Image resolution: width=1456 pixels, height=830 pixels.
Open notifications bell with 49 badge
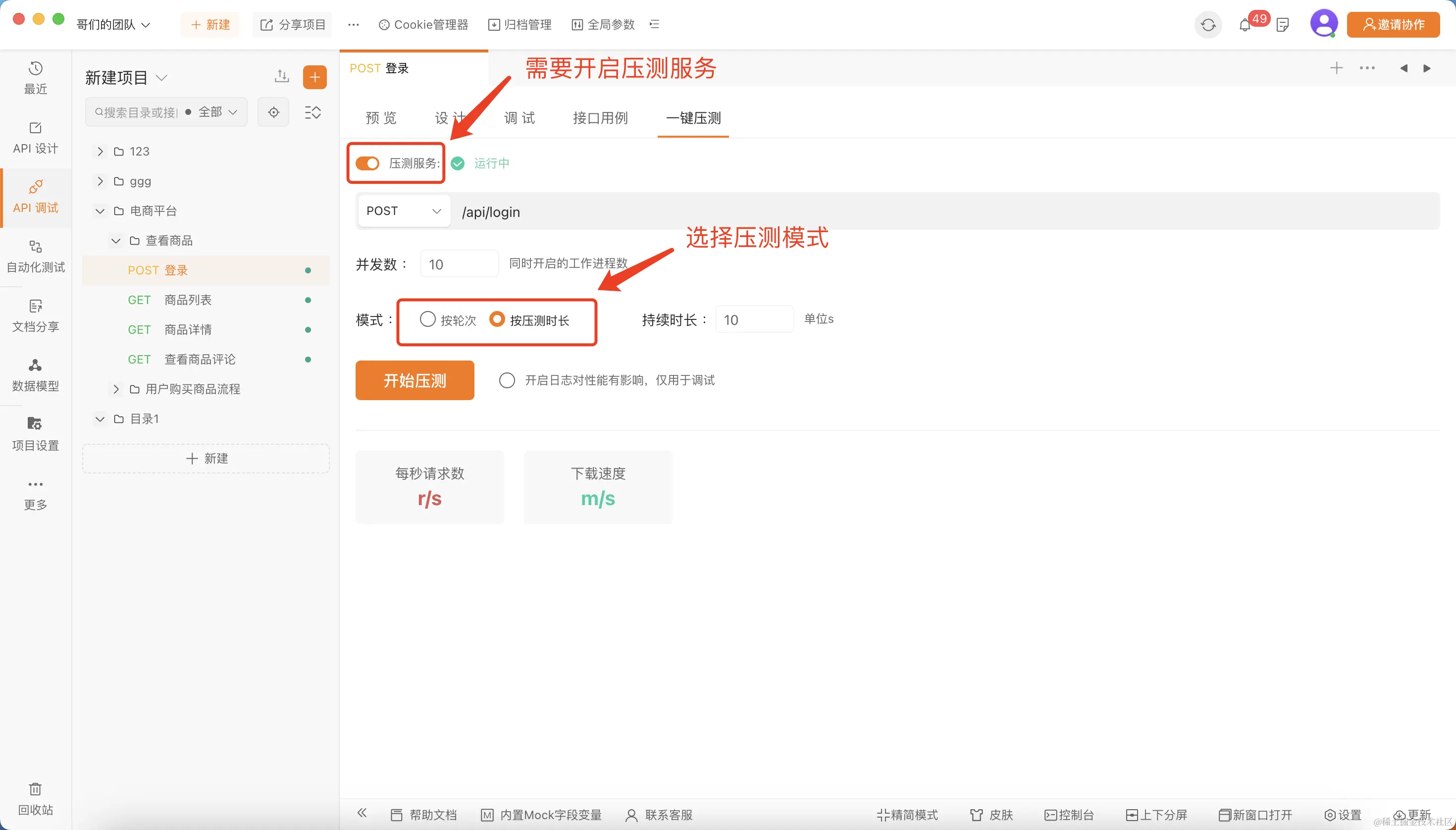point(1245,25)
